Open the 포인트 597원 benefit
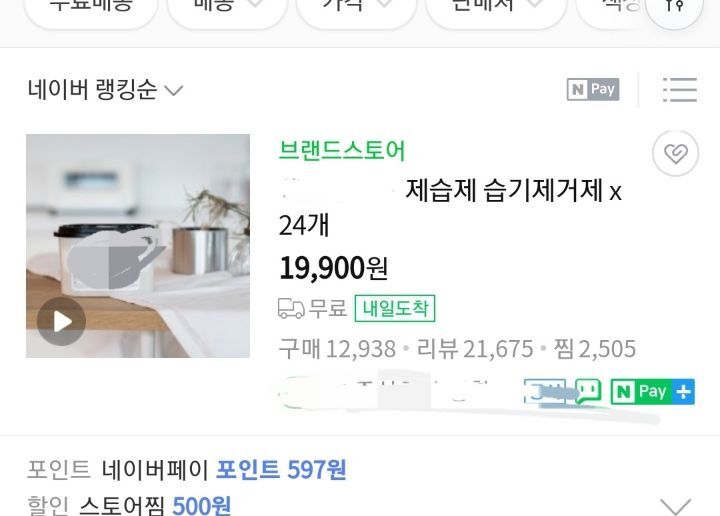Image resolution: width=720 pixels, height=516 pixels. click(281, 470)
